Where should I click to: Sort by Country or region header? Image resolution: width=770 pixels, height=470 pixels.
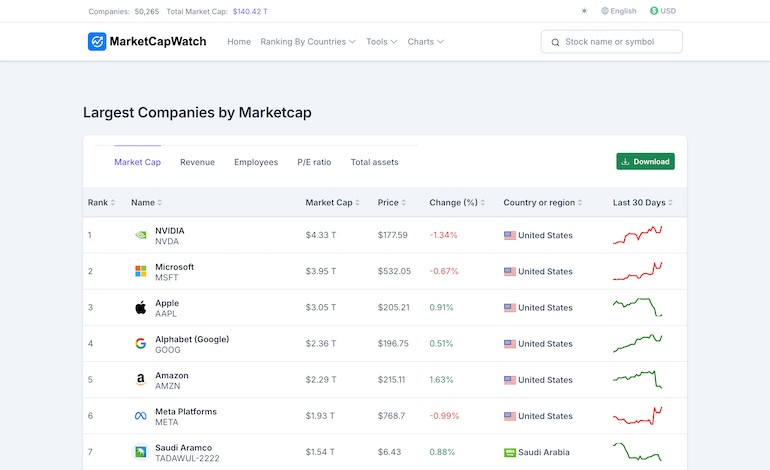543,202
